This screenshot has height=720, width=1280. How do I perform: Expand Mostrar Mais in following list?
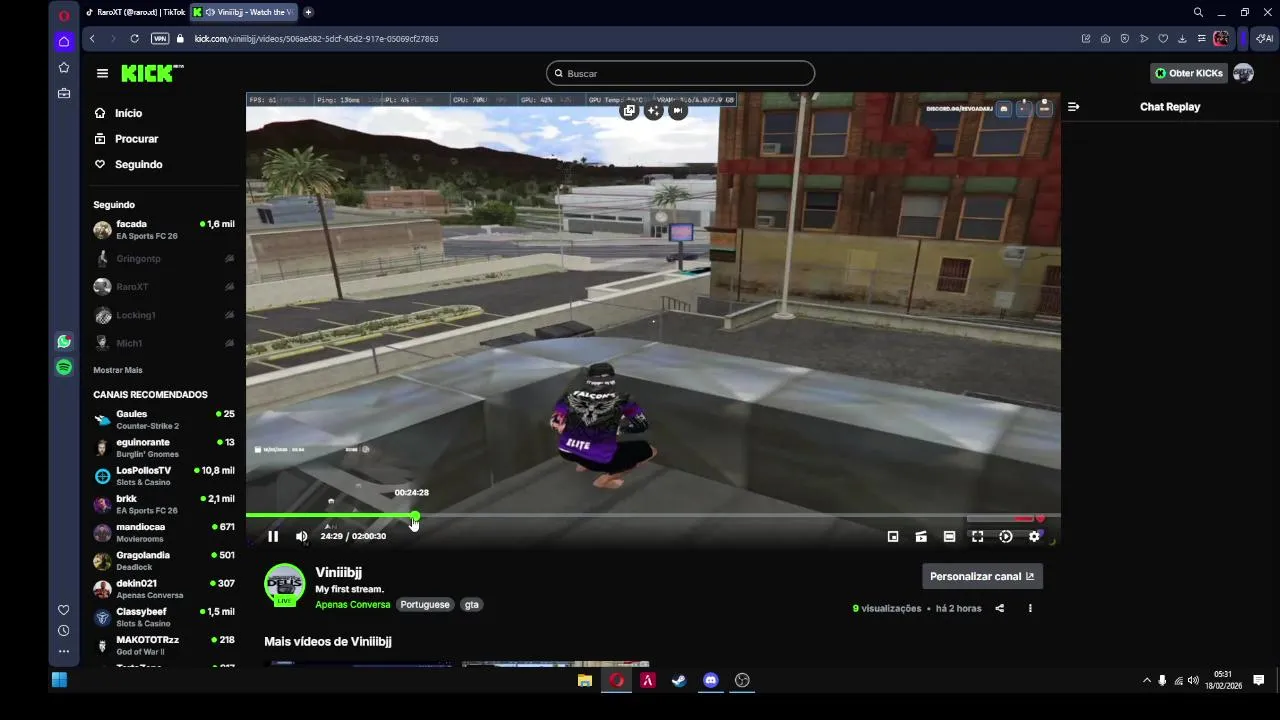click(118, 370)
